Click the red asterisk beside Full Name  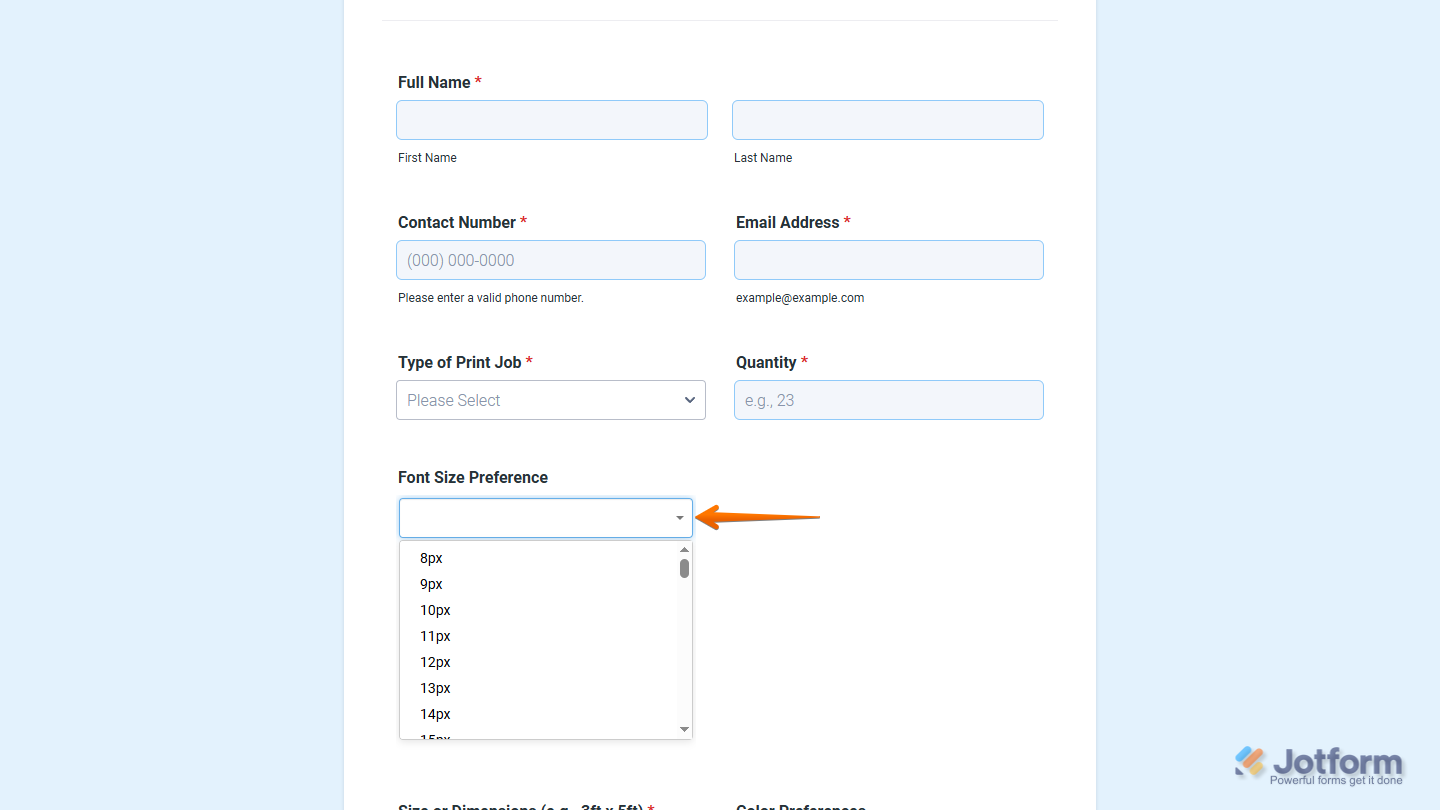(x=477, y=81)
